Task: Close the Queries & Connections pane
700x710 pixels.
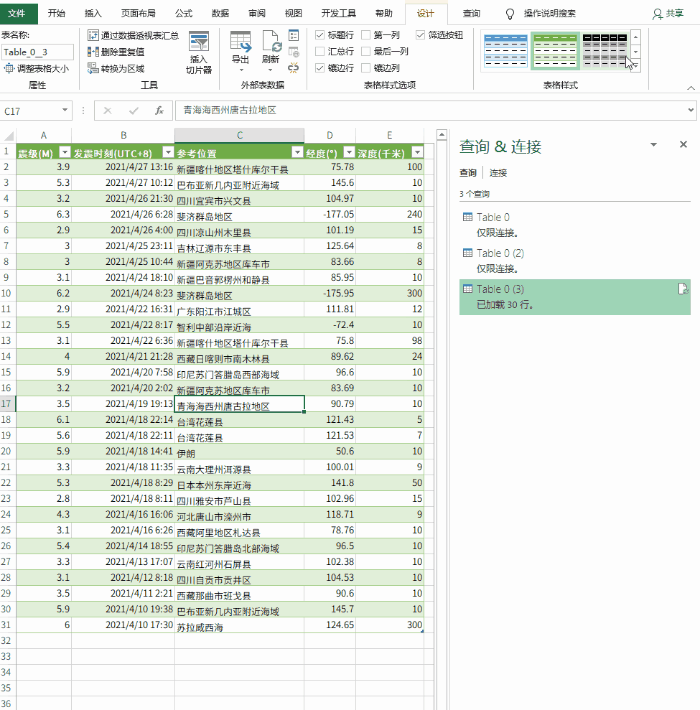Action: click(x=683, y=144)
